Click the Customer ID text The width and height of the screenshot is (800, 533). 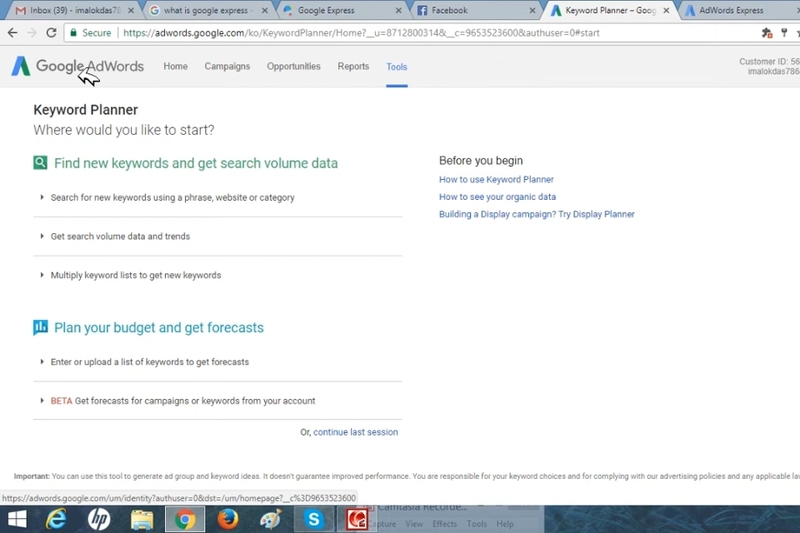coord(769,62)
